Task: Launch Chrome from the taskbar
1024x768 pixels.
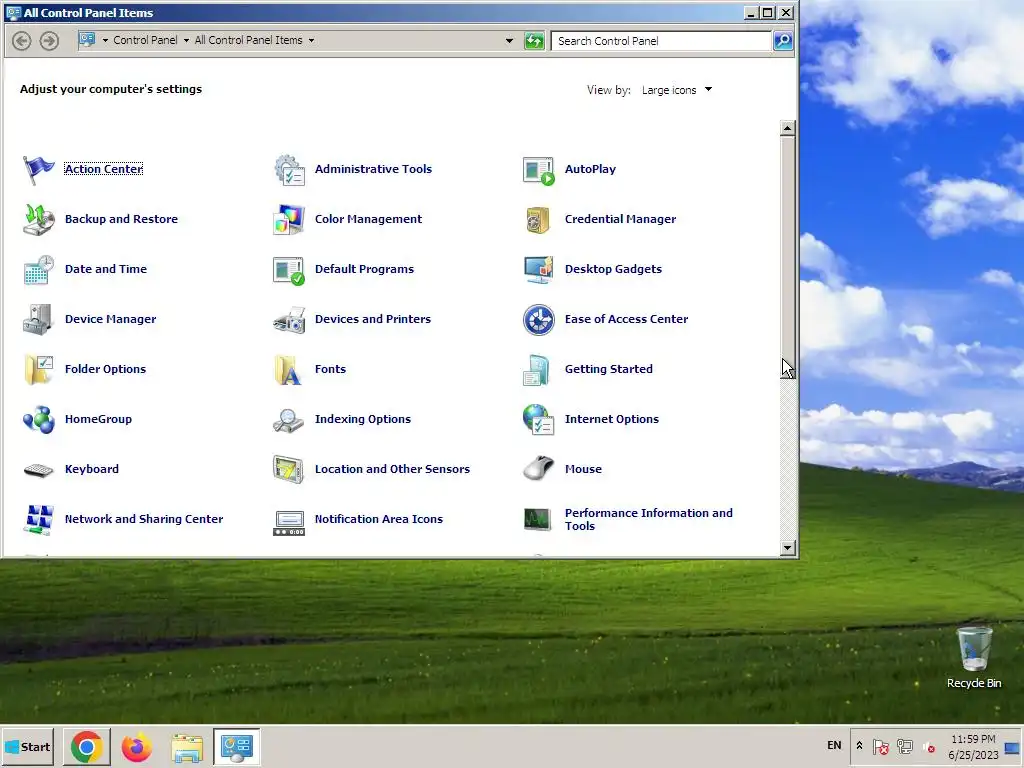Action: click(x=87, y=747)
